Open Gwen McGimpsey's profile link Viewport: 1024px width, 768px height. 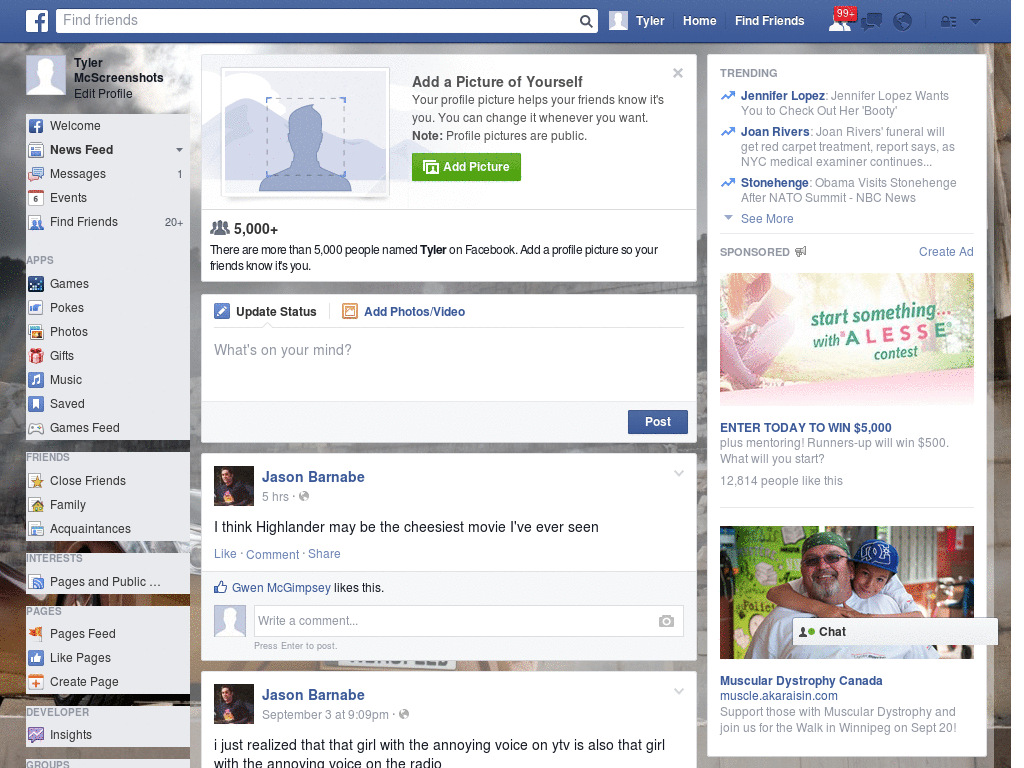coord(281,588)
